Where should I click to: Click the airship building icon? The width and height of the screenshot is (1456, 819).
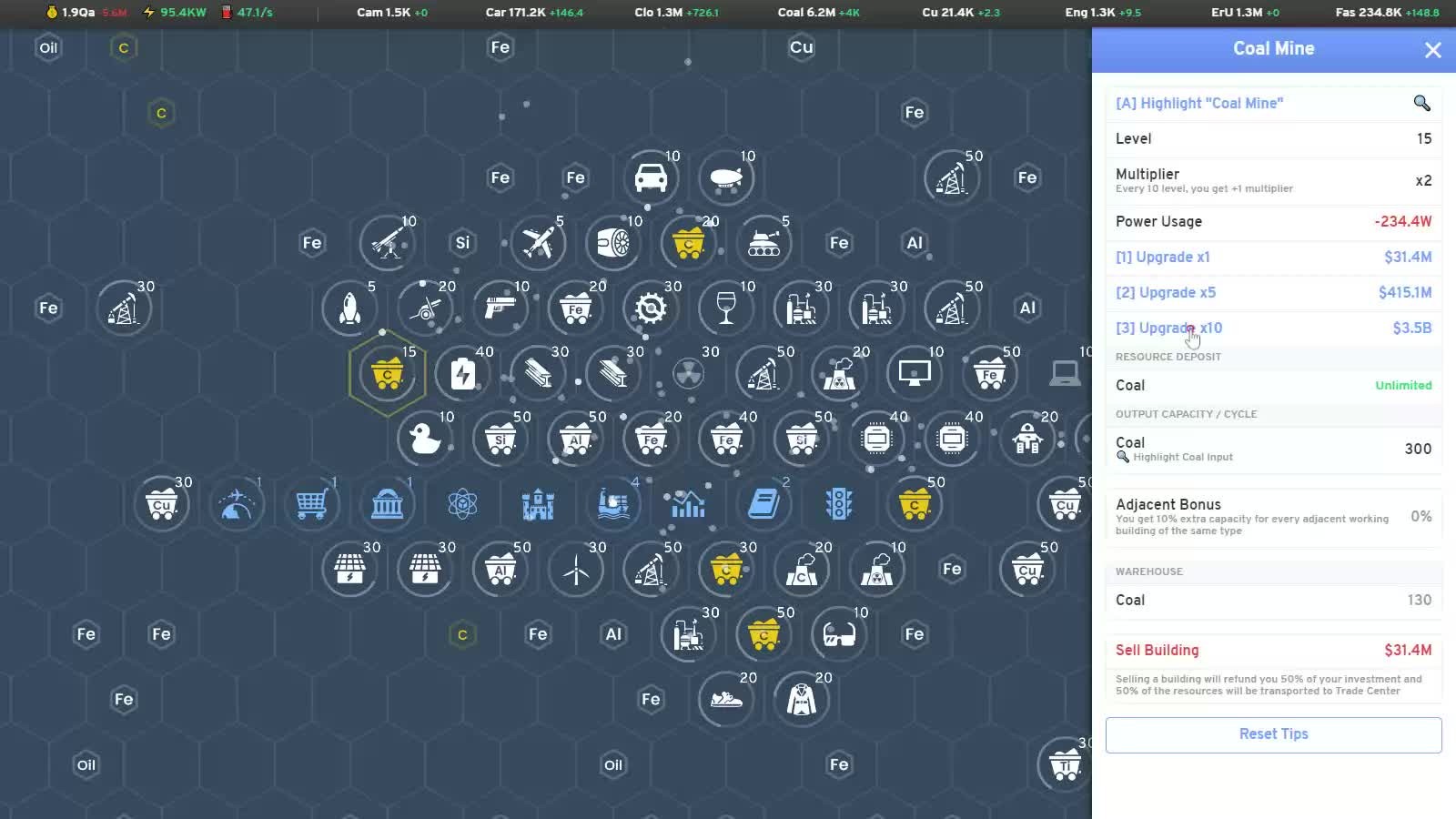click(x=725, y=177)
